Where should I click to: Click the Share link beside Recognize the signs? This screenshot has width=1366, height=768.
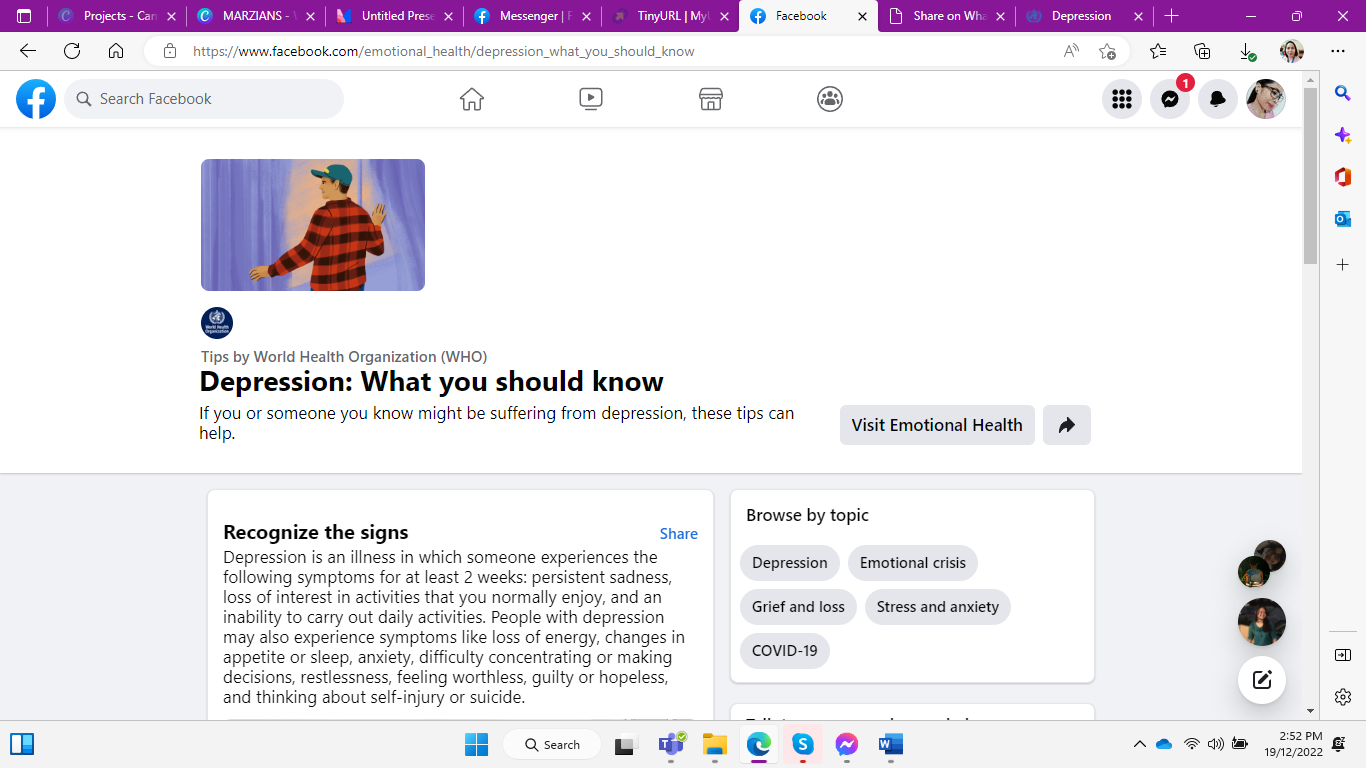[679, 534]
